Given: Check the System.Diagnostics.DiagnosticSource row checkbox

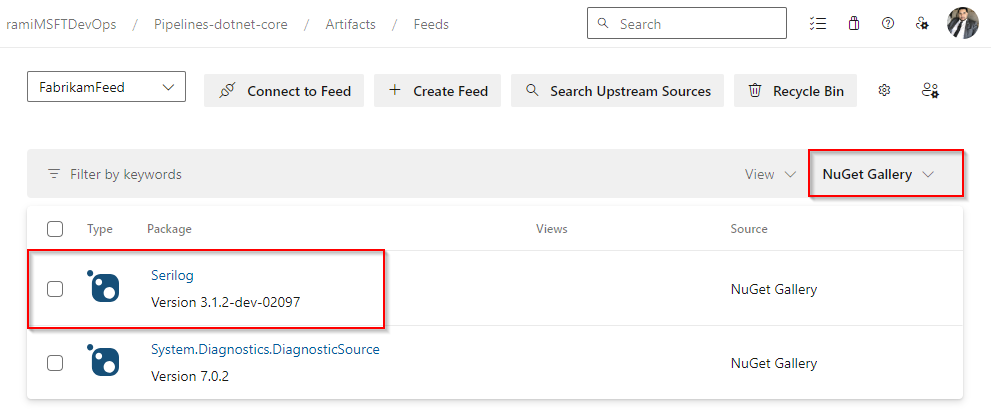Looking at the screenshot, I should pyautogui.click(x=55, y=363).
